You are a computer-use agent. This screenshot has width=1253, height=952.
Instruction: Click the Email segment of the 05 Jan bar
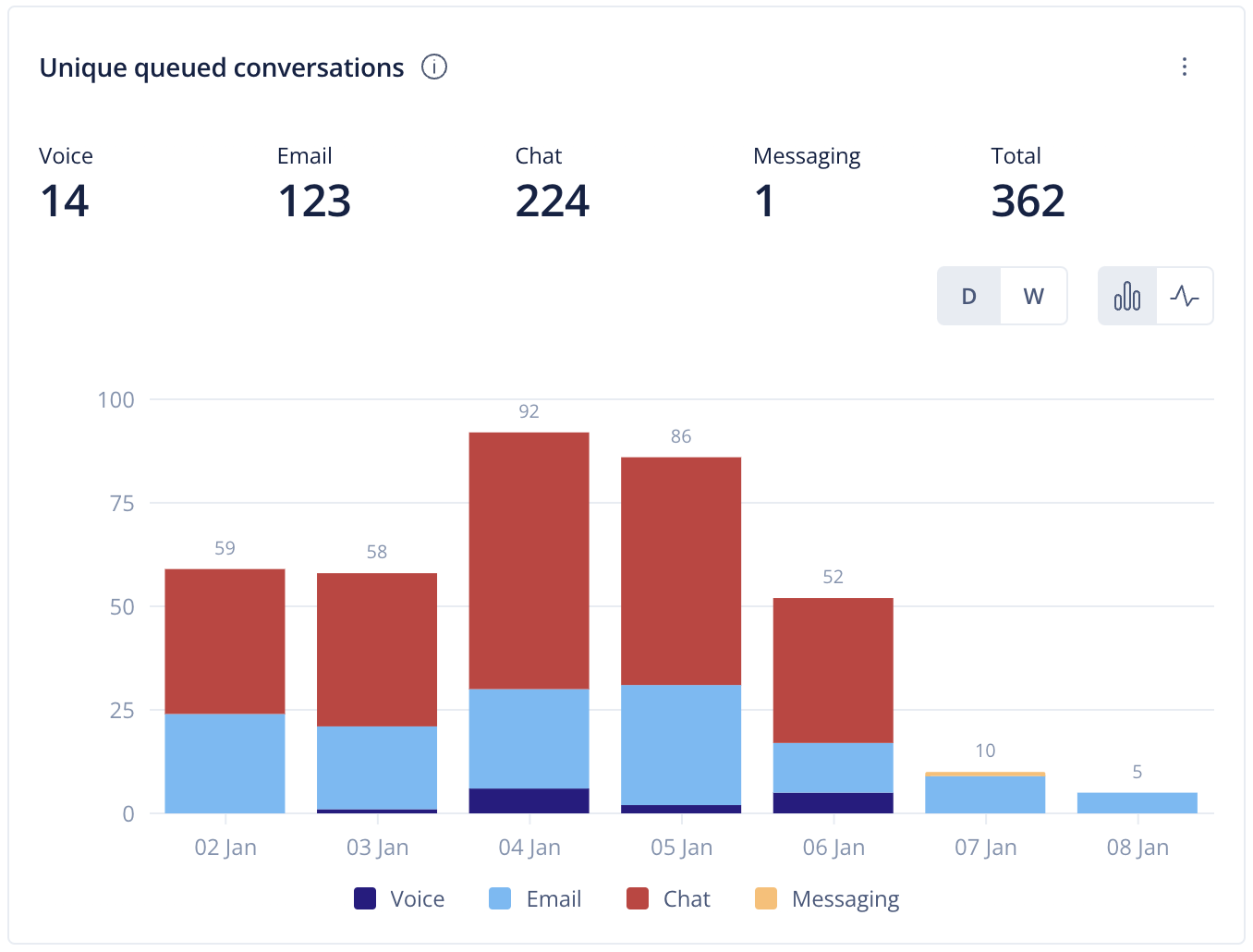coord(681,745)
